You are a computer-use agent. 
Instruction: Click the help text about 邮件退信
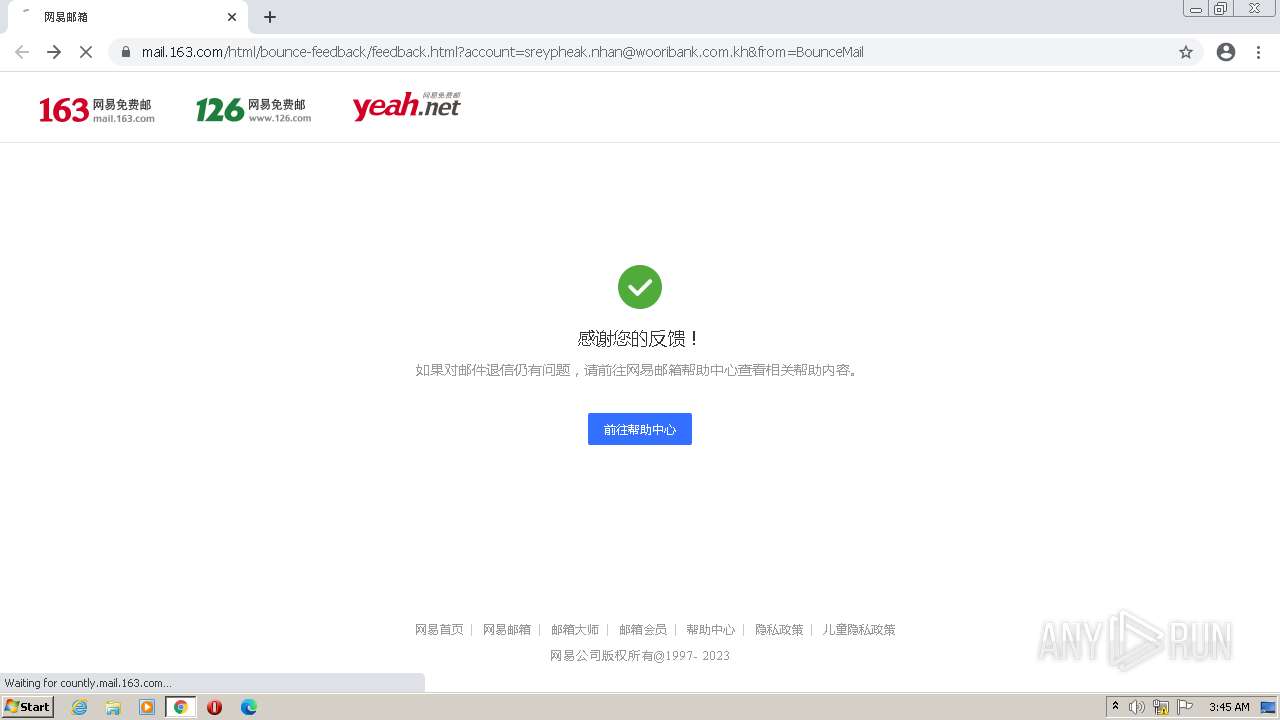coord(640,370)
